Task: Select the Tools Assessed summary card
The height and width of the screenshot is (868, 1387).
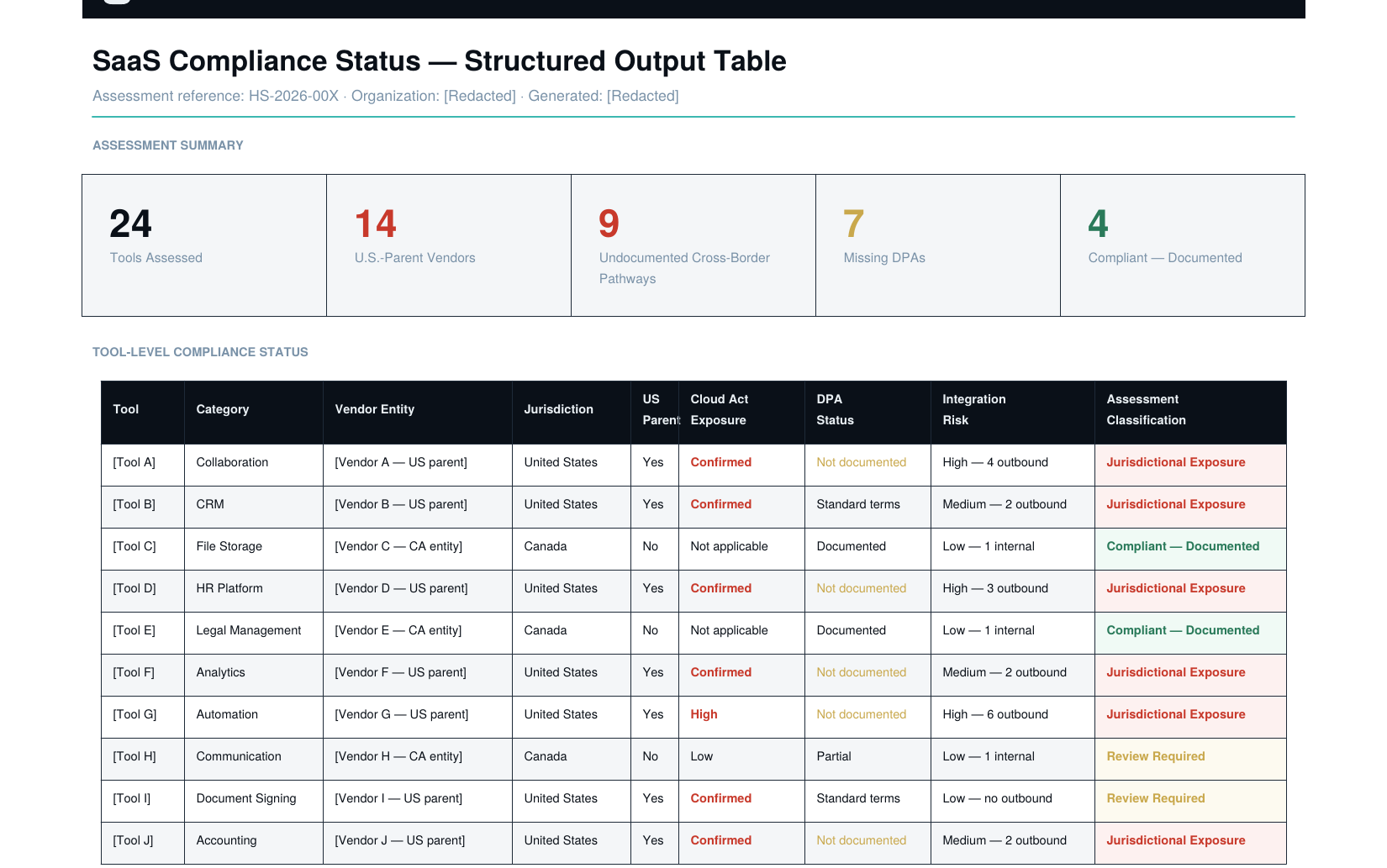Action: pyautogui.click(x=203, y=245)
